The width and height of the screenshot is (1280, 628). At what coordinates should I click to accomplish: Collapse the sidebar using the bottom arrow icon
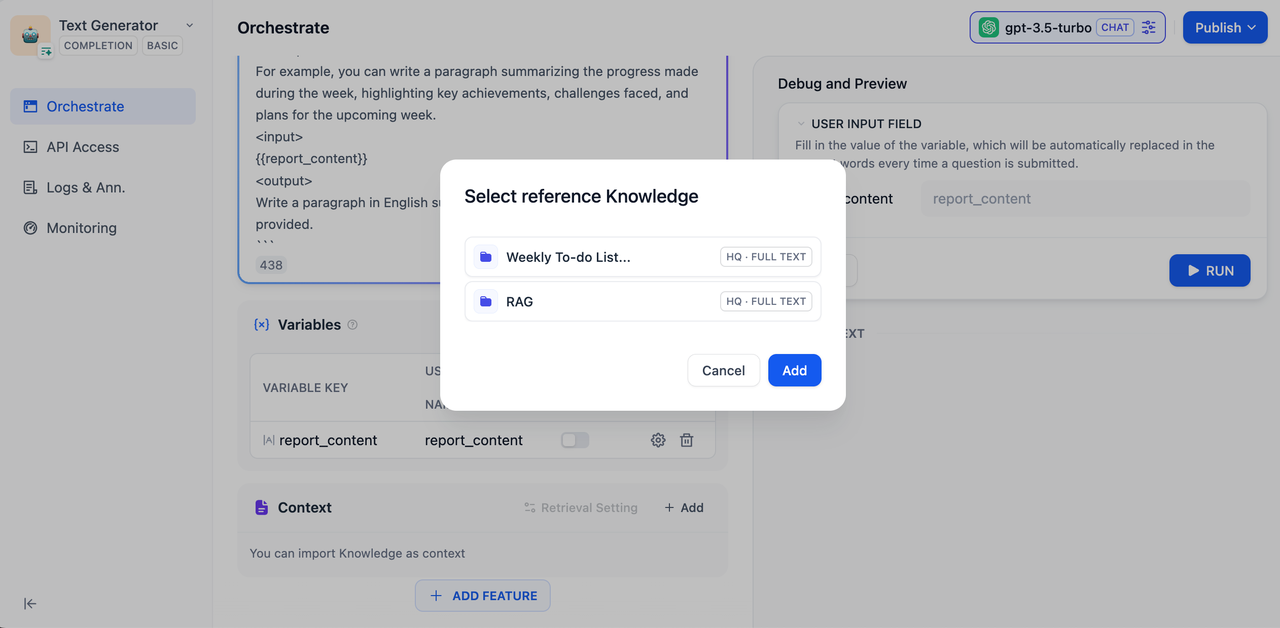[30, 603]
